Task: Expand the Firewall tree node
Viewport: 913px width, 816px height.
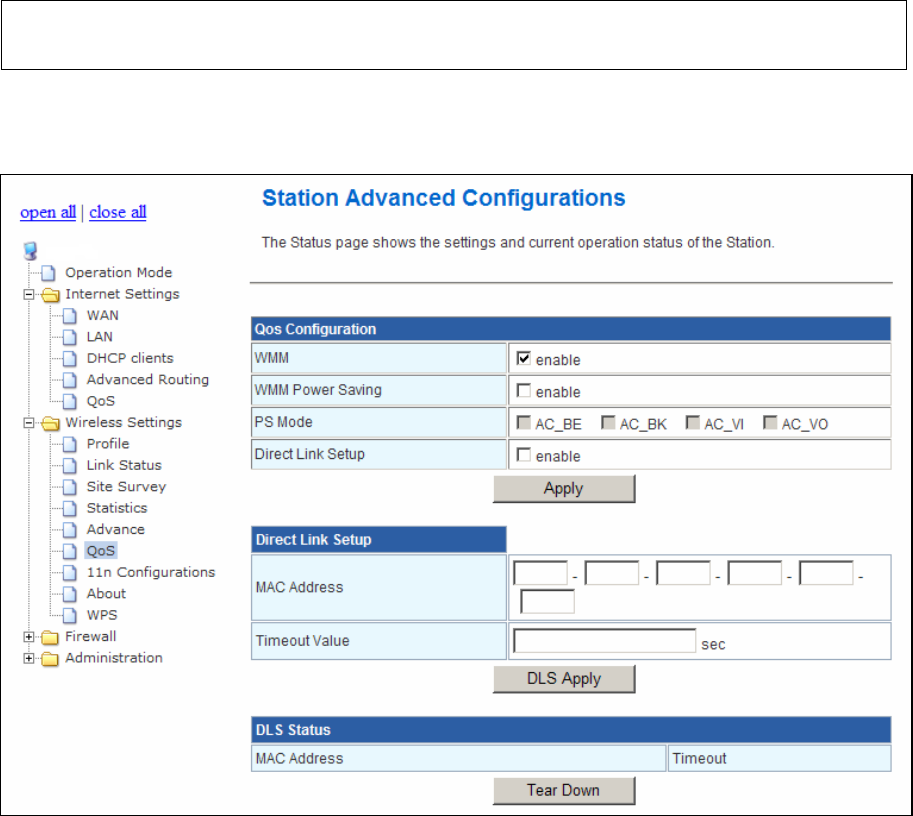Action: pyautogui.click(x=30, y=637)
